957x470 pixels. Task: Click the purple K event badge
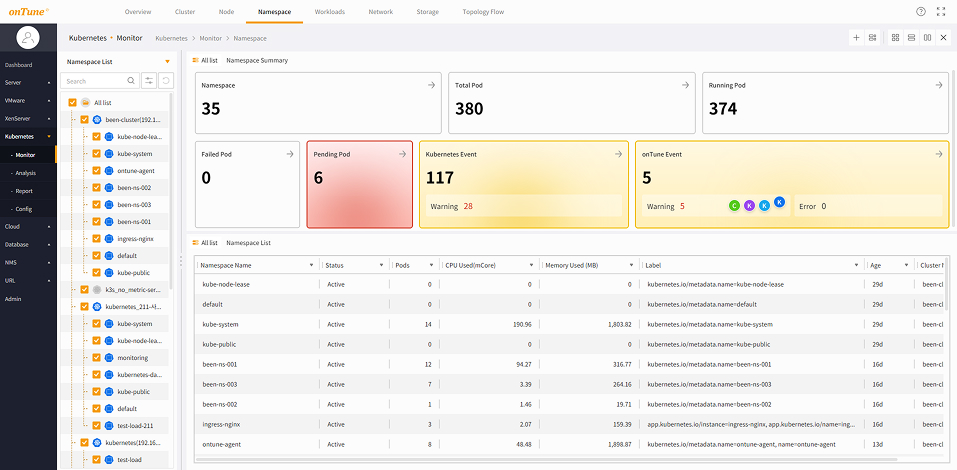749,206
